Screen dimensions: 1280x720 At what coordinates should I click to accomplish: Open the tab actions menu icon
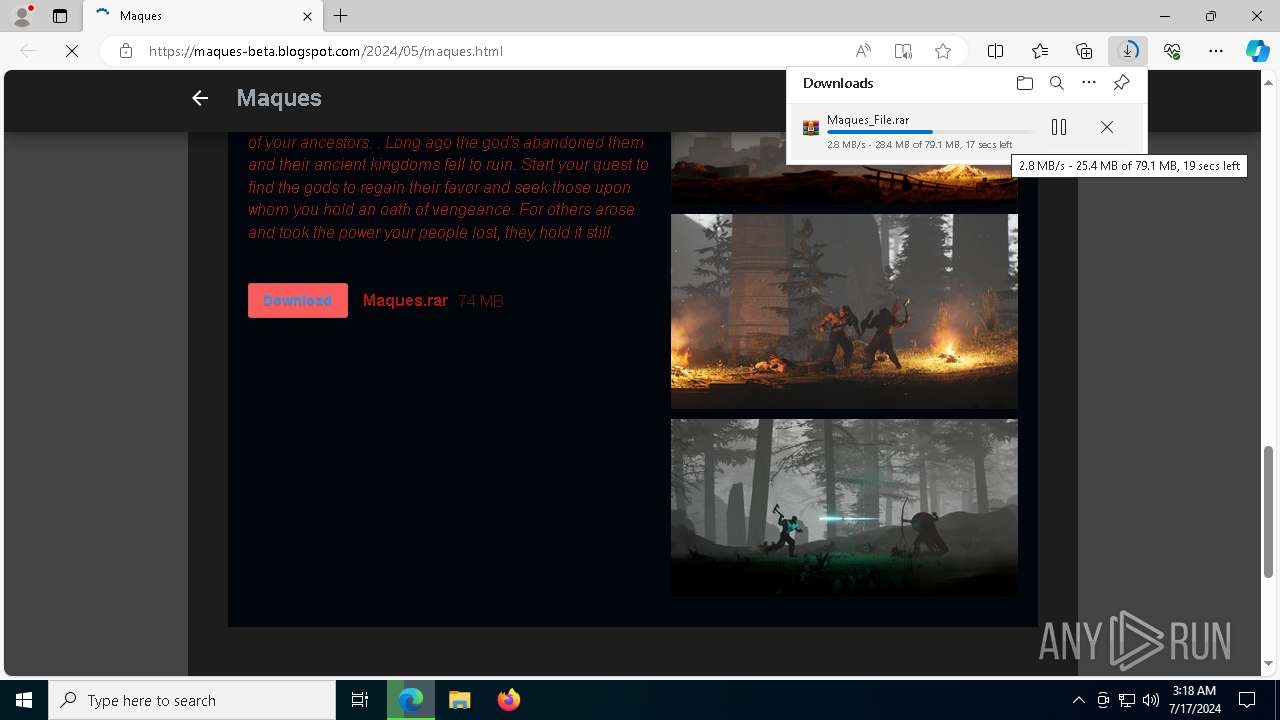pos(60,16)
